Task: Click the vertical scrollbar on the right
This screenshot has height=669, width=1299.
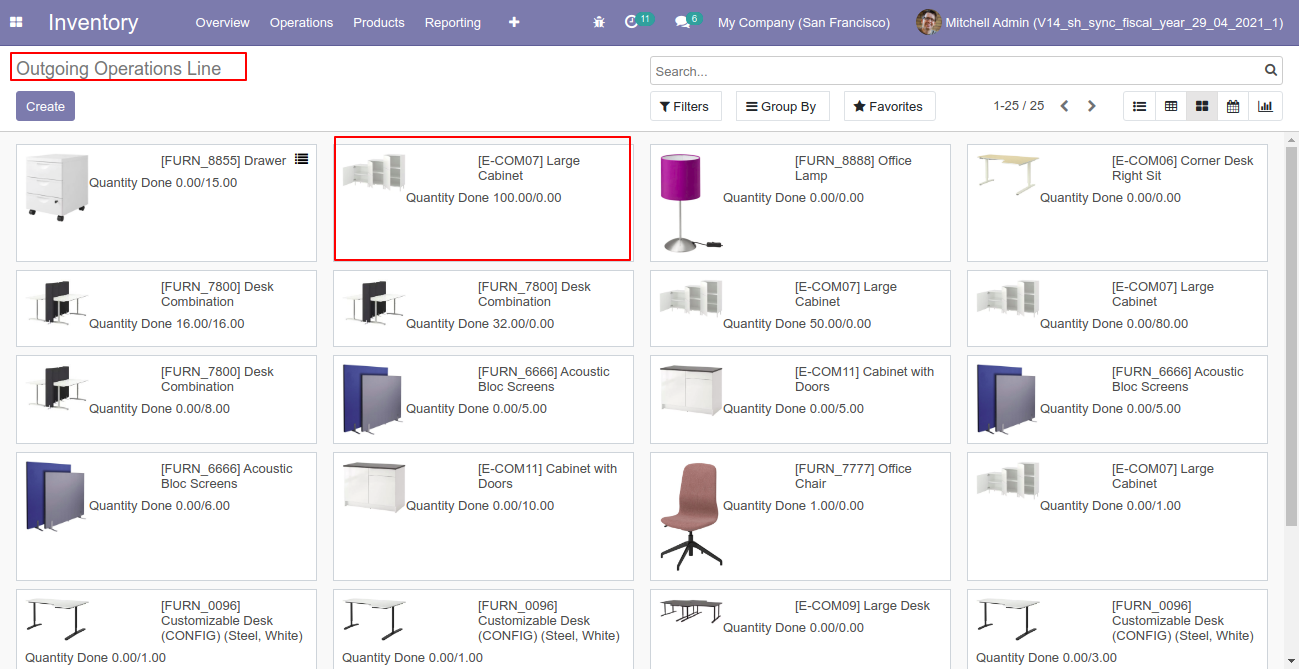Action: [x=1291, y=330]
